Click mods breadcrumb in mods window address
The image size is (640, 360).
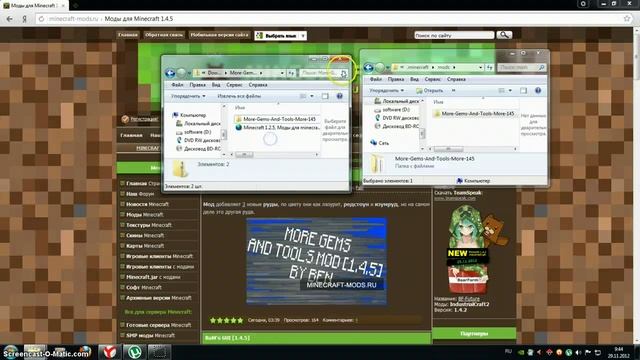click(x=444, y=67)
